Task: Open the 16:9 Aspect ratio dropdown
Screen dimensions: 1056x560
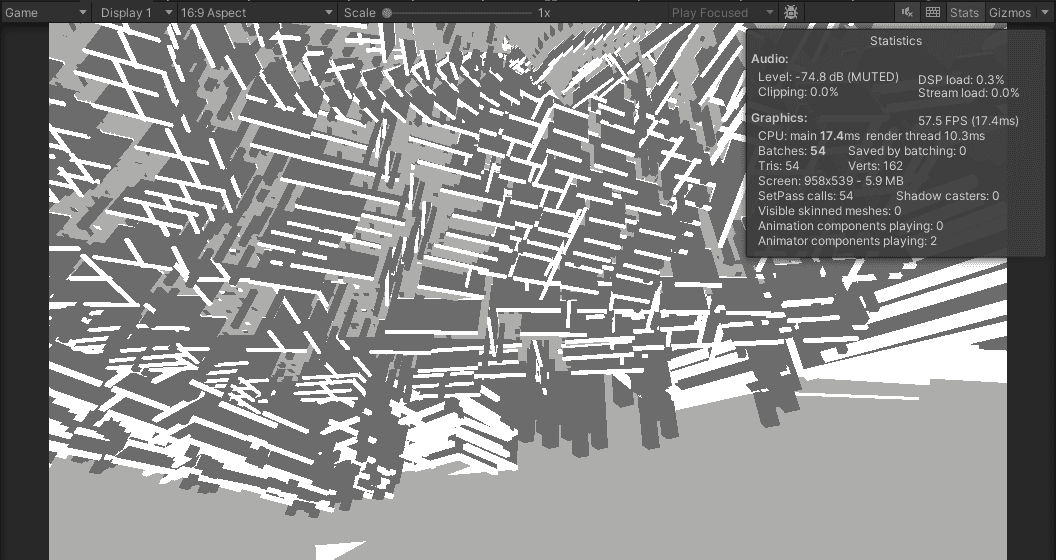Action: (257, 12)
